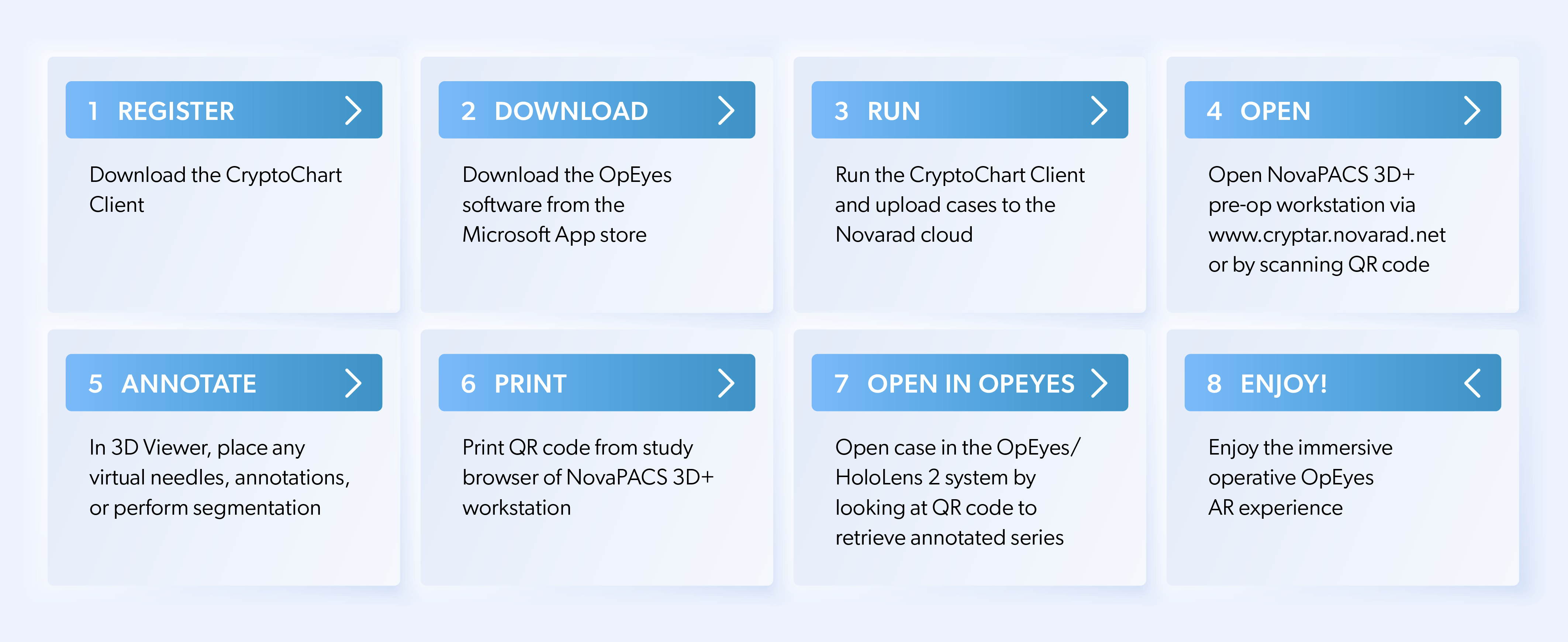Click text "Open NovaPACS 3D+"
This screenshot has height=642, width=1568.
1312,175
